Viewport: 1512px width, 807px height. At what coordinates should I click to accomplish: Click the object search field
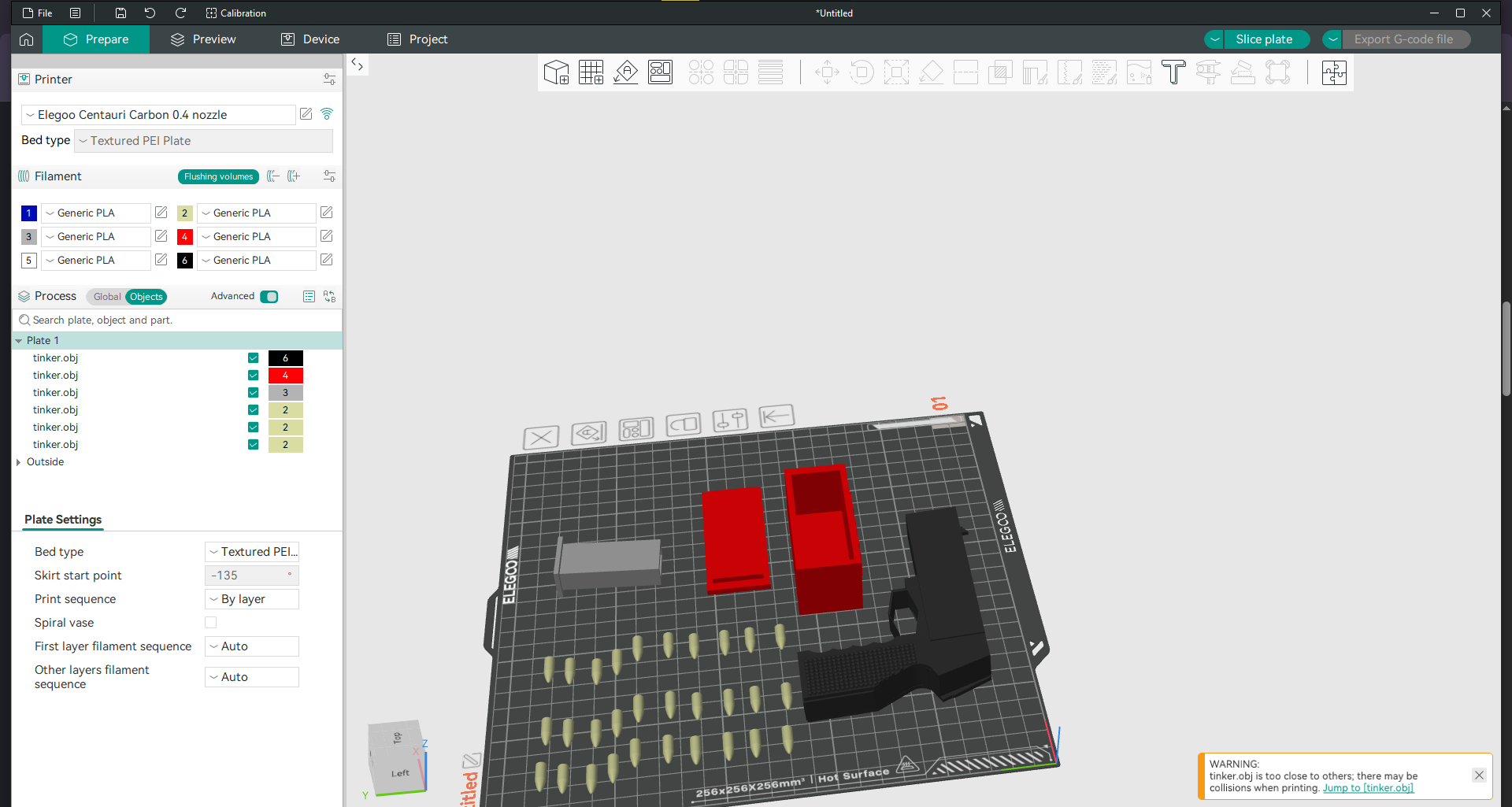177,320
